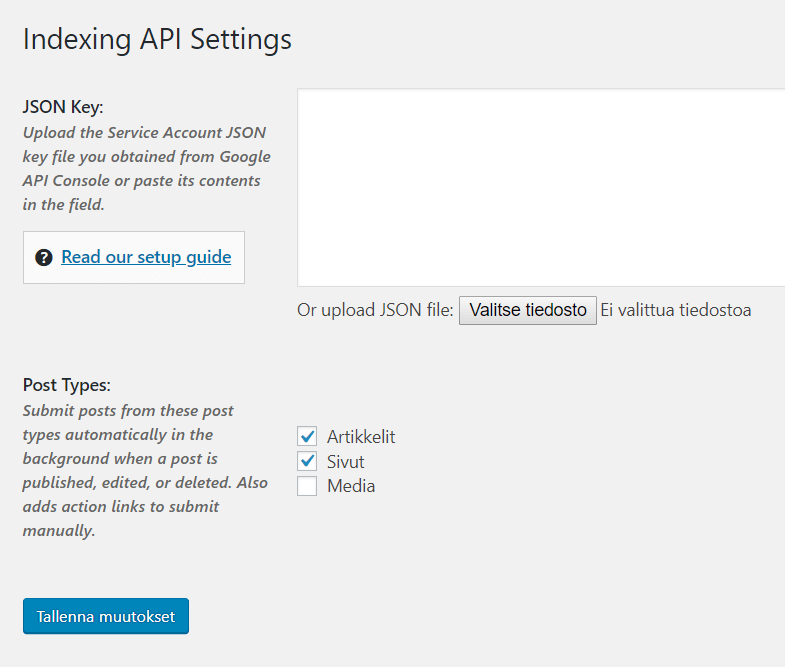Image resolution: width=785 pixels, height=667 pixels.
Task: Click the JSON Key upload description text
Action: pos(146,168)
